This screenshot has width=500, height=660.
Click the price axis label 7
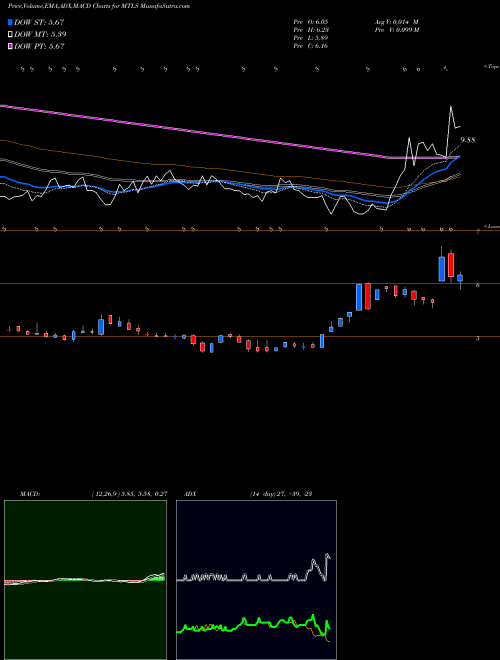pyautogui.click(x=478, y=232)
